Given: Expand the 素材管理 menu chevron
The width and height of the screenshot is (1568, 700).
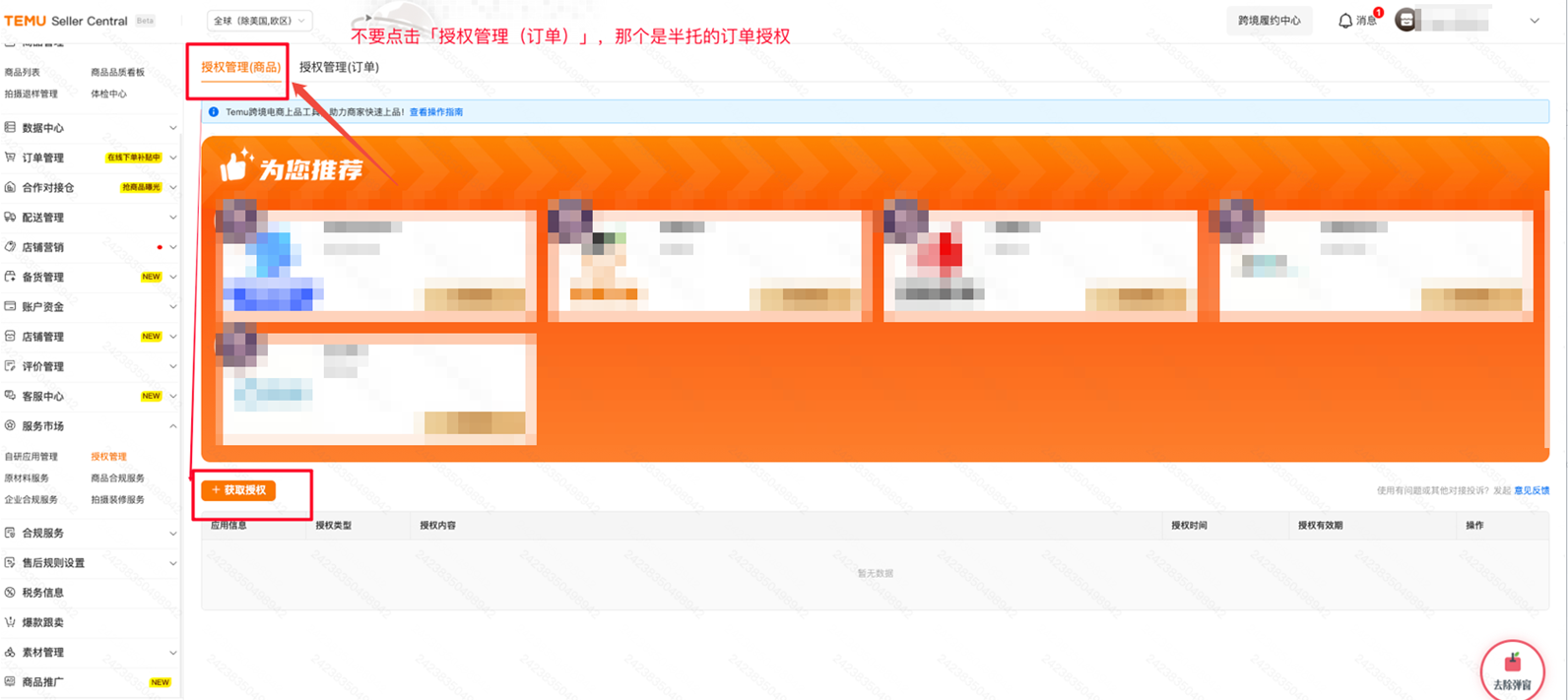Looking at the screenshot, I should (173, 653).
